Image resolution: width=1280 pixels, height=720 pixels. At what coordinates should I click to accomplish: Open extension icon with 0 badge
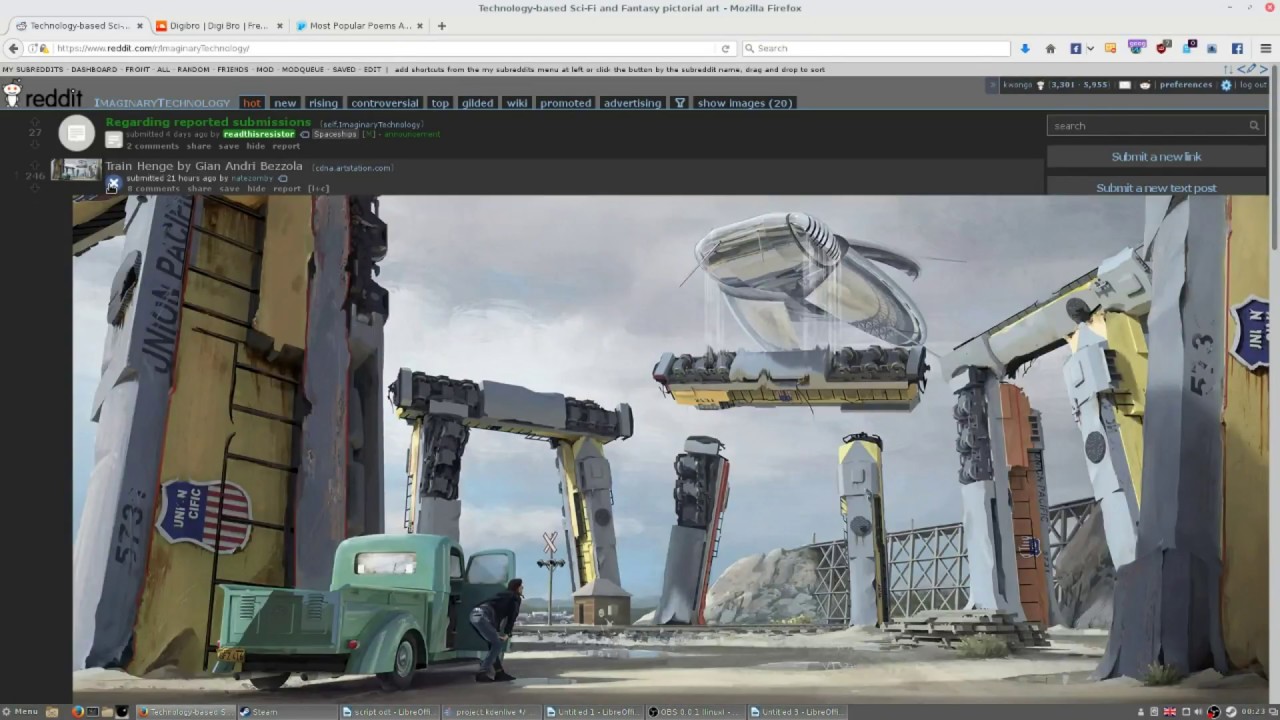click(x=1188, y=48)
